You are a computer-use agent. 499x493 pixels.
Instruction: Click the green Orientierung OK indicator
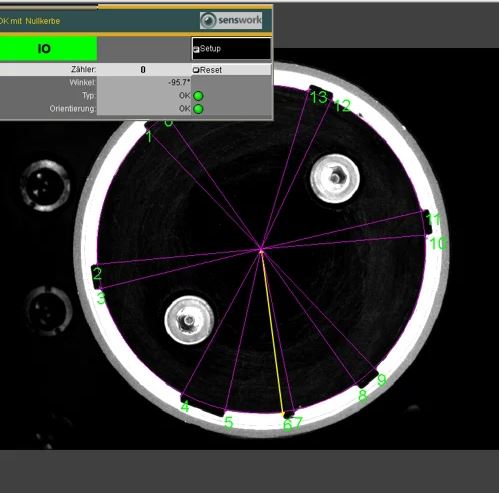198,109
